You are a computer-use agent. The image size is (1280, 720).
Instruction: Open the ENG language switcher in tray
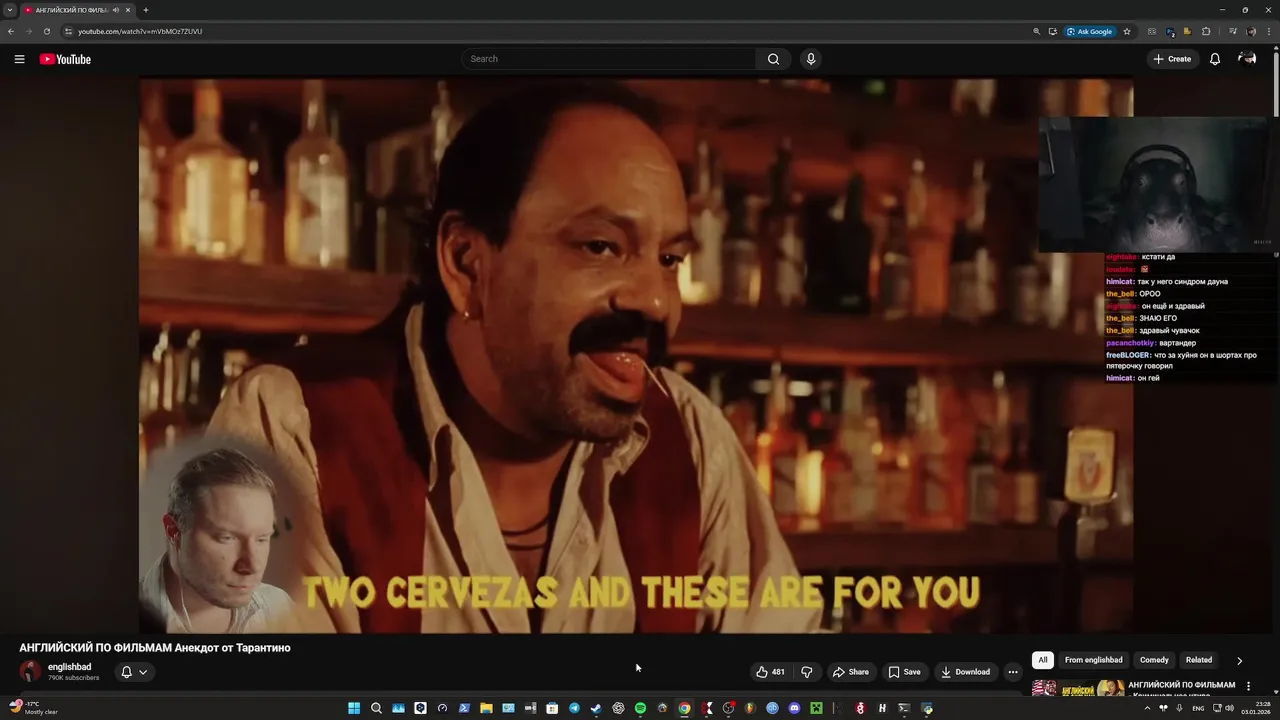click(x=1198, y=708)
